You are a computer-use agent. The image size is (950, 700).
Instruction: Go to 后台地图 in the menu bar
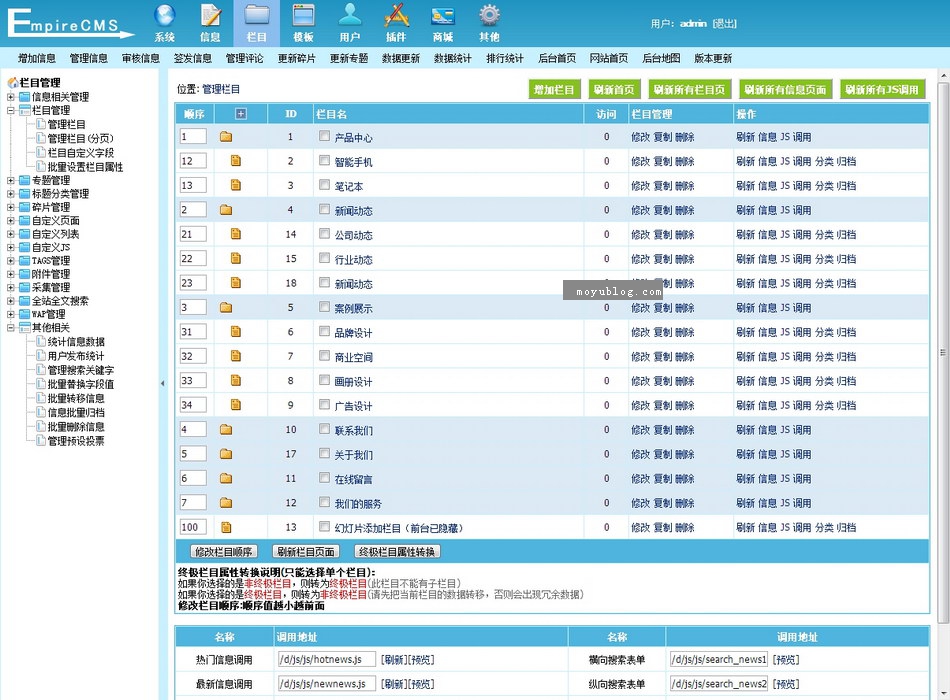[x=661, y=58]
